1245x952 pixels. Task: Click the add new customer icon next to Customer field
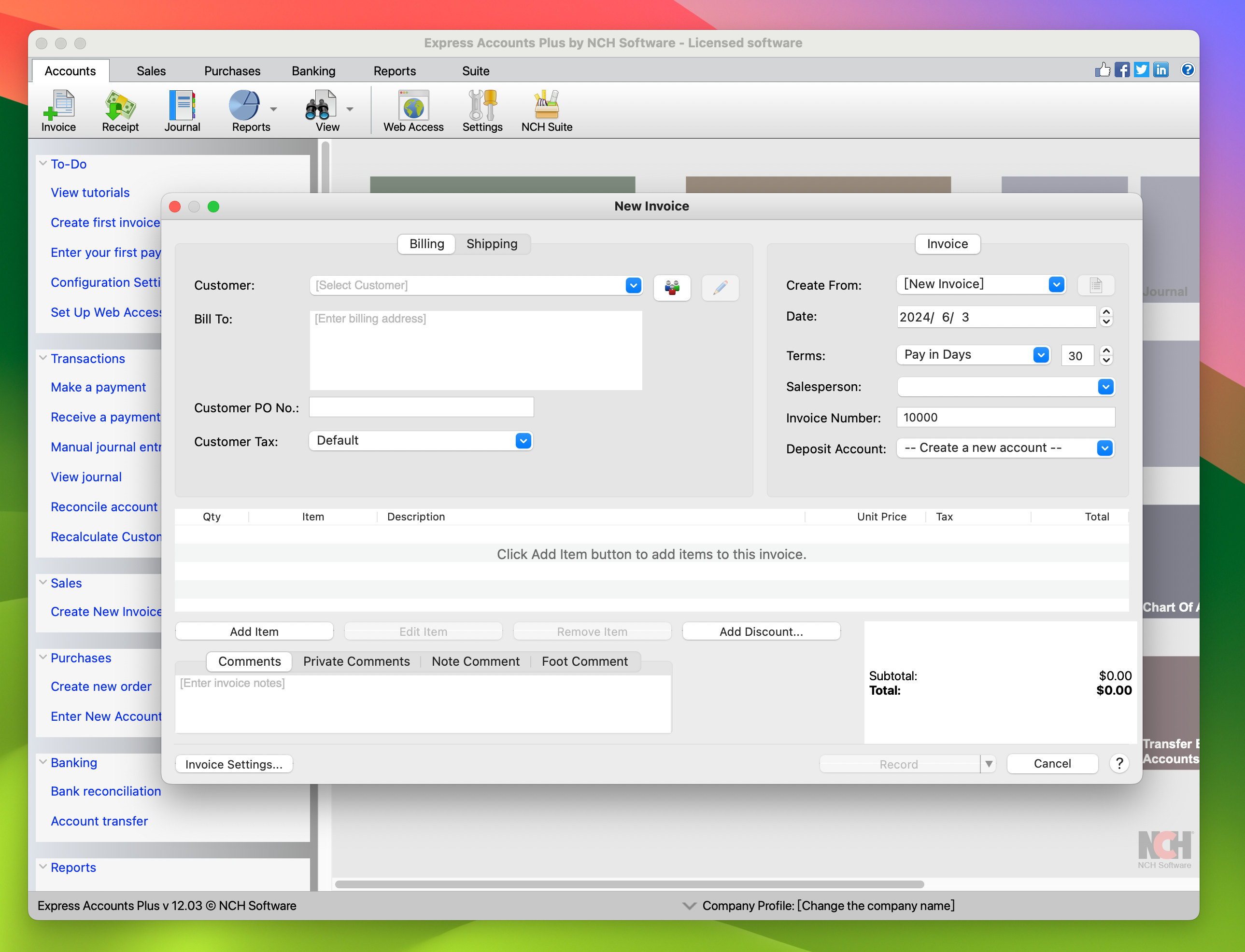point(672,286)
